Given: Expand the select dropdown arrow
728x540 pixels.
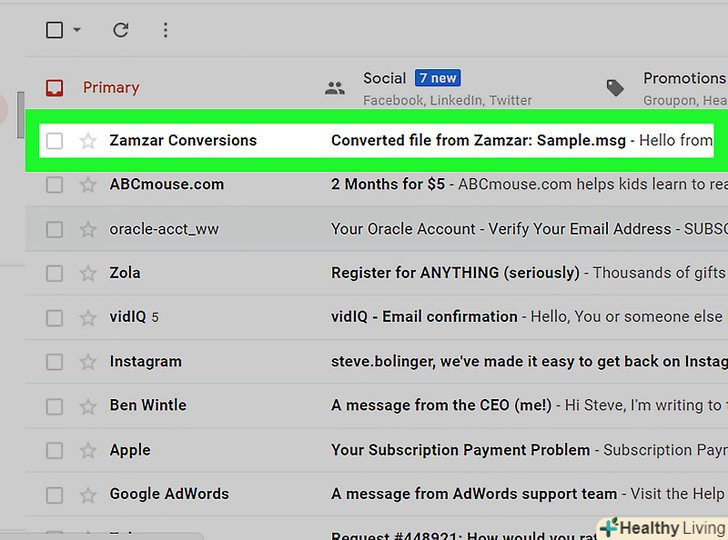Looking at the screenshot, I should pyautogui.click(x=77, y=30).
